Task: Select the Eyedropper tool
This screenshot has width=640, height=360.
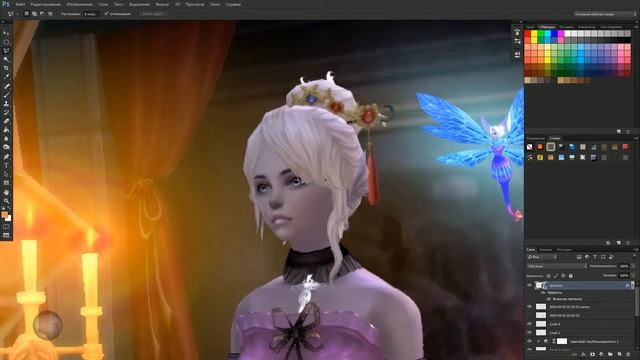Action: [6, 77]
